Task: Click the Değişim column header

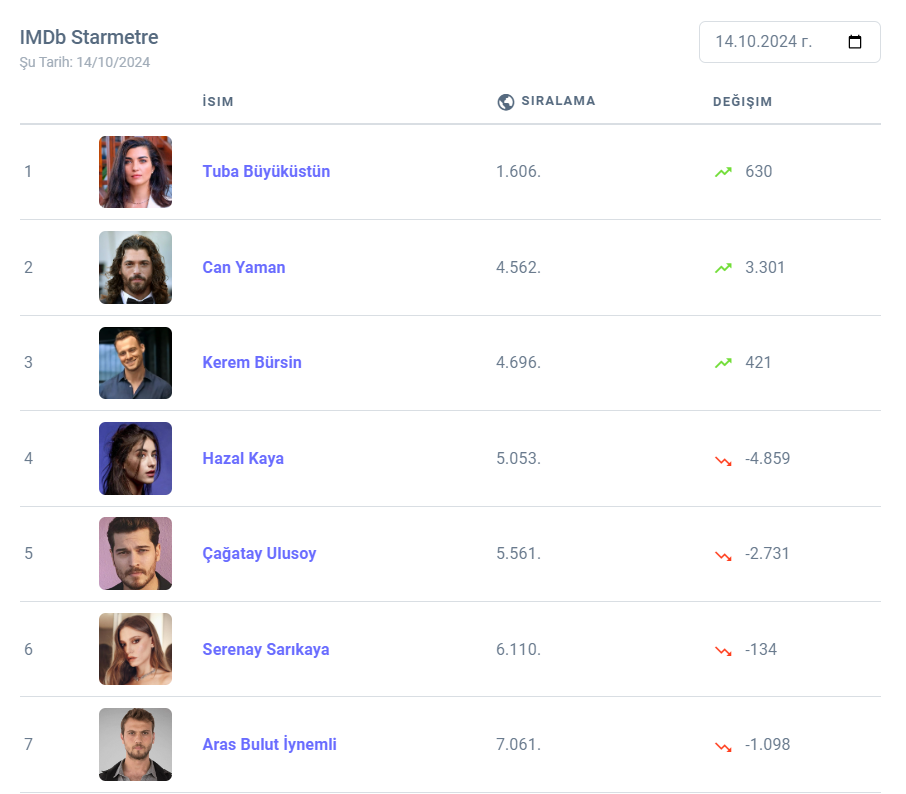Action: (742, 102)
